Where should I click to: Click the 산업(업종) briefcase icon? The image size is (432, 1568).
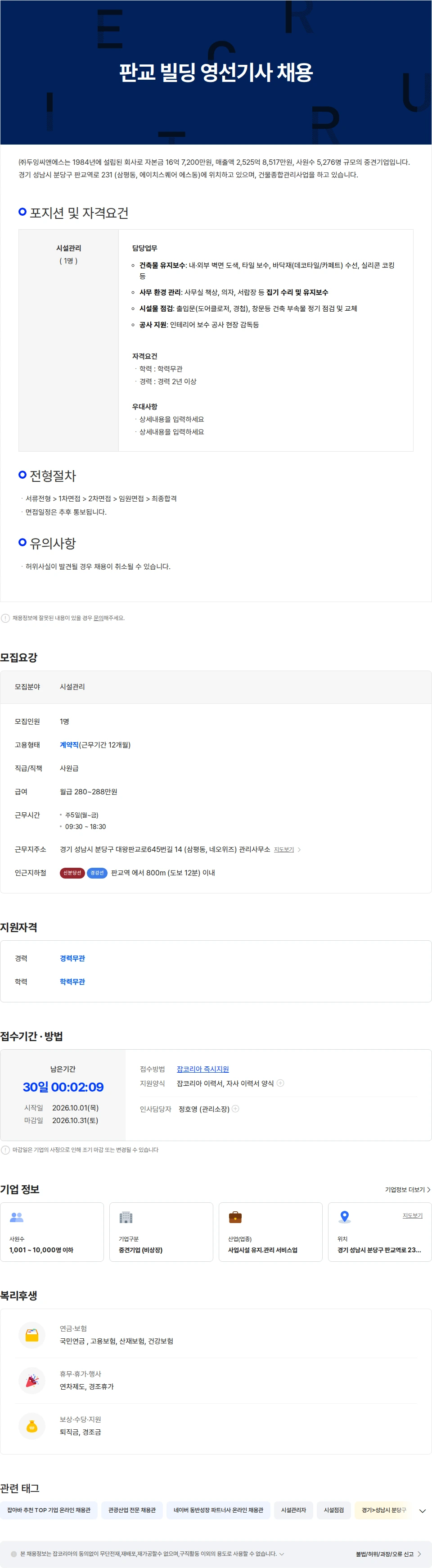pyautogui.click(x=235, y=1217)
